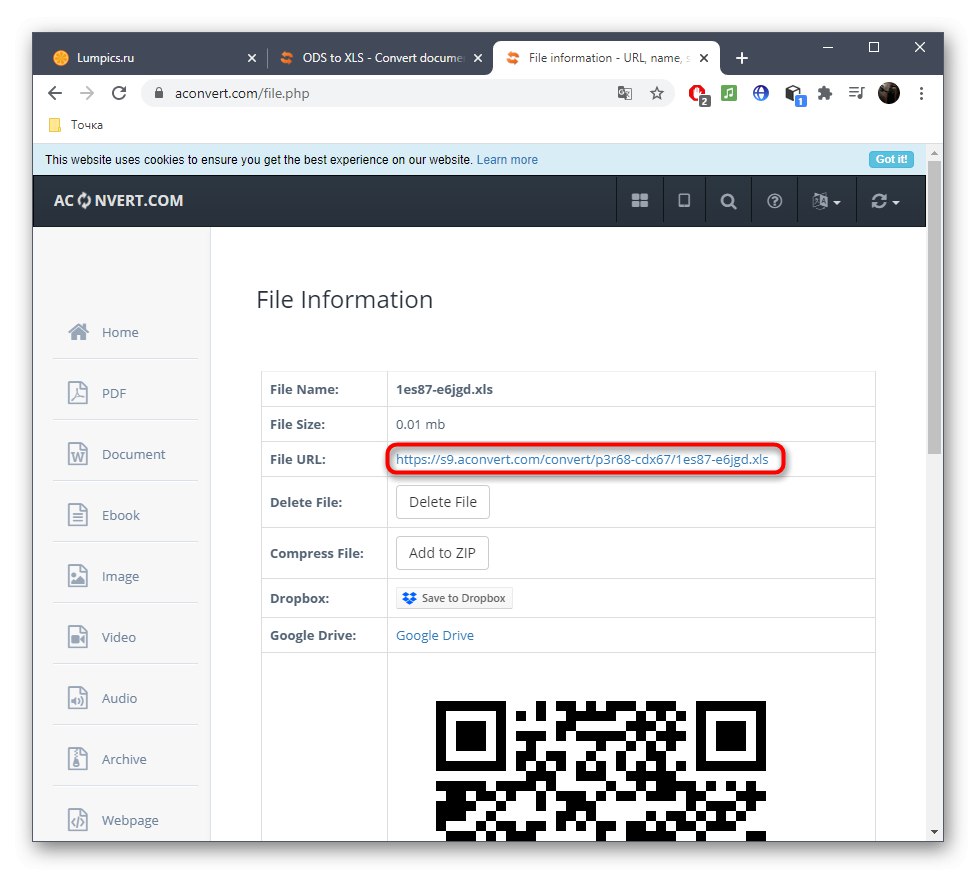Click the ACONVERT.COM logo
976x874 pixels.
118,200
